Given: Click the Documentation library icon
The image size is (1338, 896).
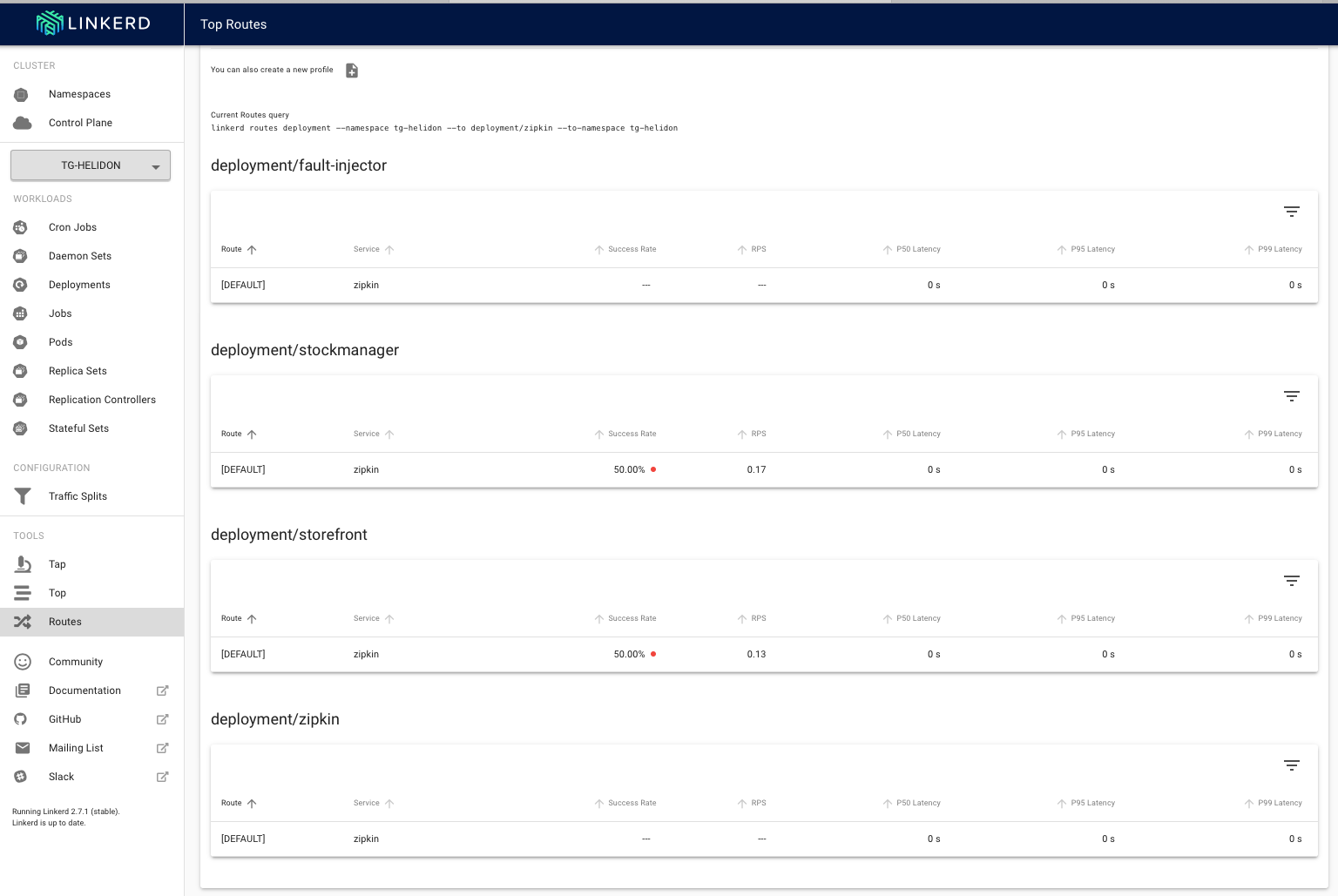Looking at the screenshot, I should click(x=23, y=691).
